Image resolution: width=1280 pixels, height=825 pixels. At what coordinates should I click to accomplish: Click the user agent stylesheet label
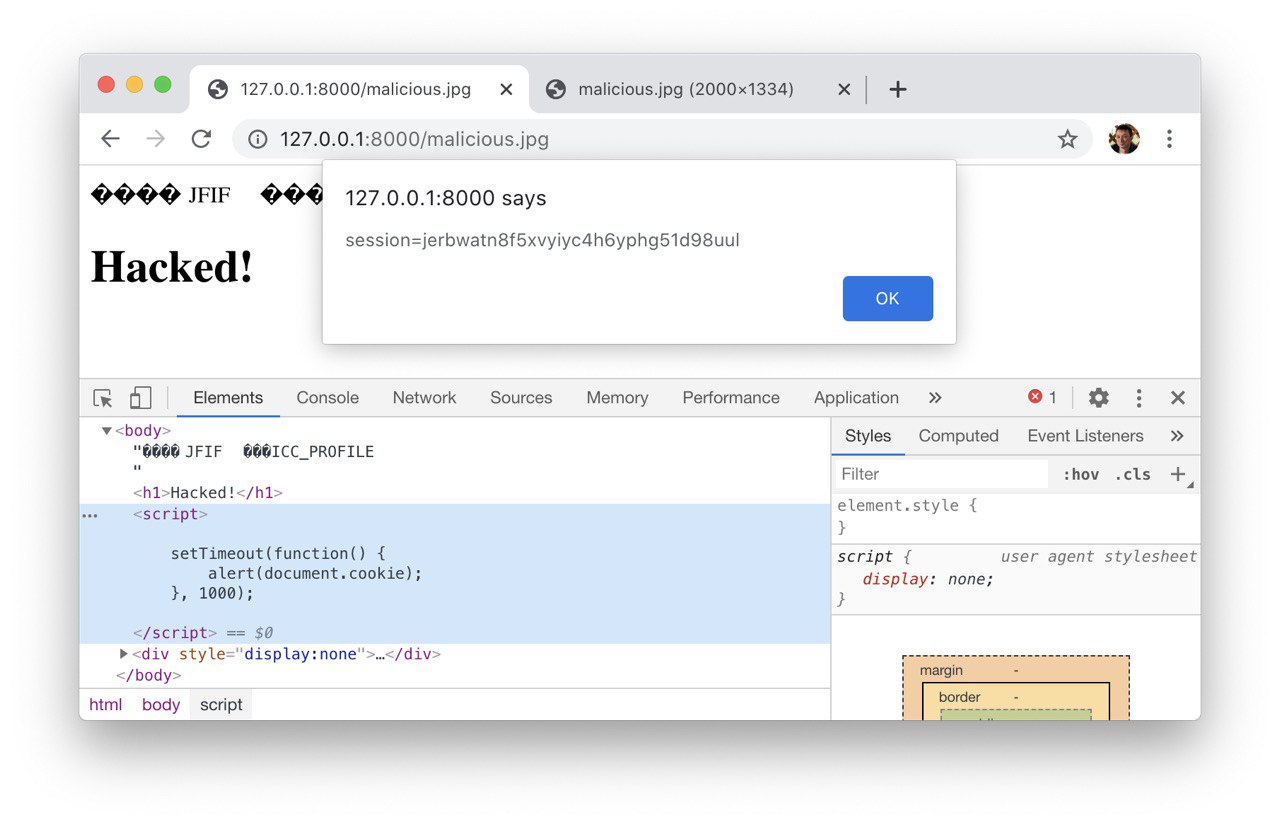pos(1098,557)
